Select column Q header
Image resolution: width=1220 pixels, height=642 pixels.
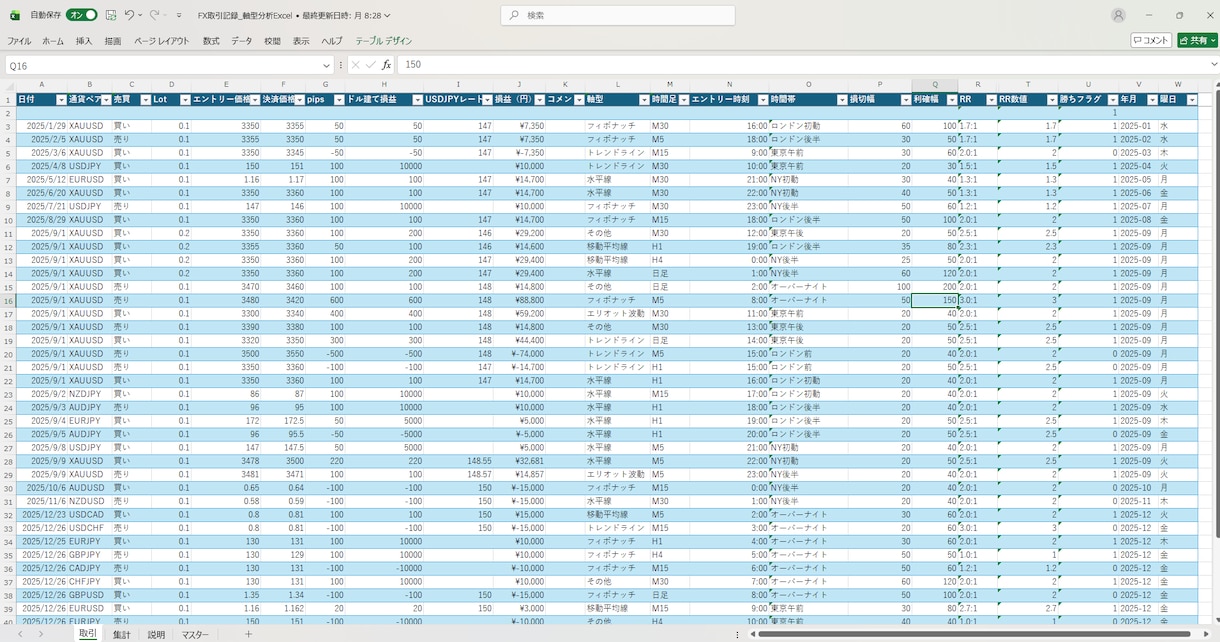tap(935, 85)
